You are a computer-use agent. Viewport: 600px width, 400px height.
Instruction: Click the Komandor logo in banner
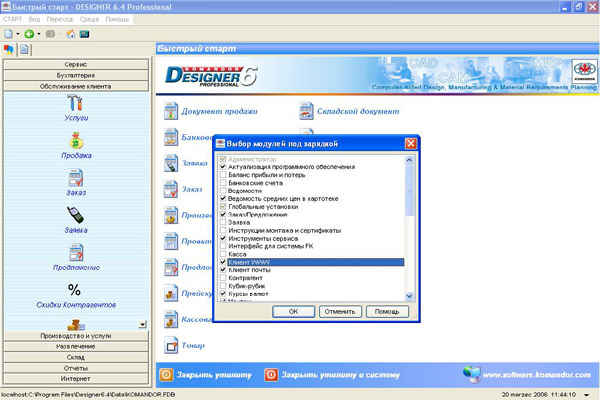[x=584, y=71]
